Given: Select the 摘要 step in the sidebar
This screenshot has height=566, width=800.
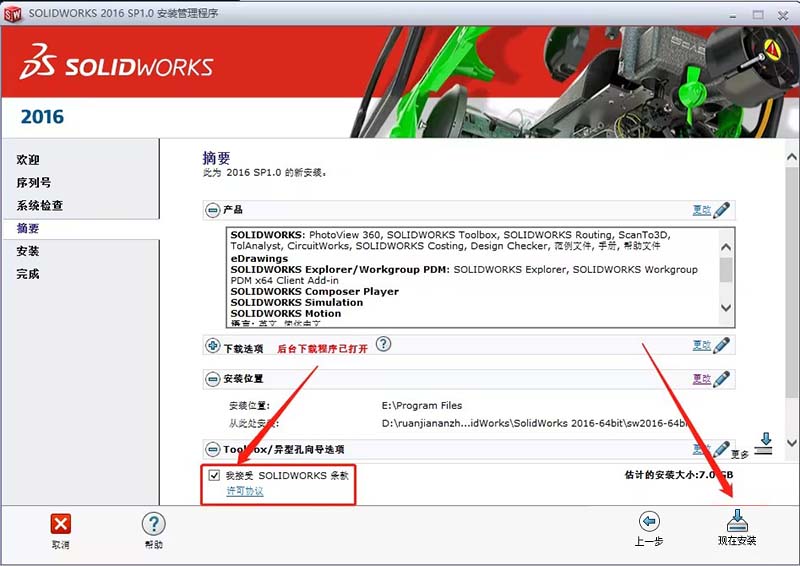Looking at the screenshot, I should click(28, 228).
